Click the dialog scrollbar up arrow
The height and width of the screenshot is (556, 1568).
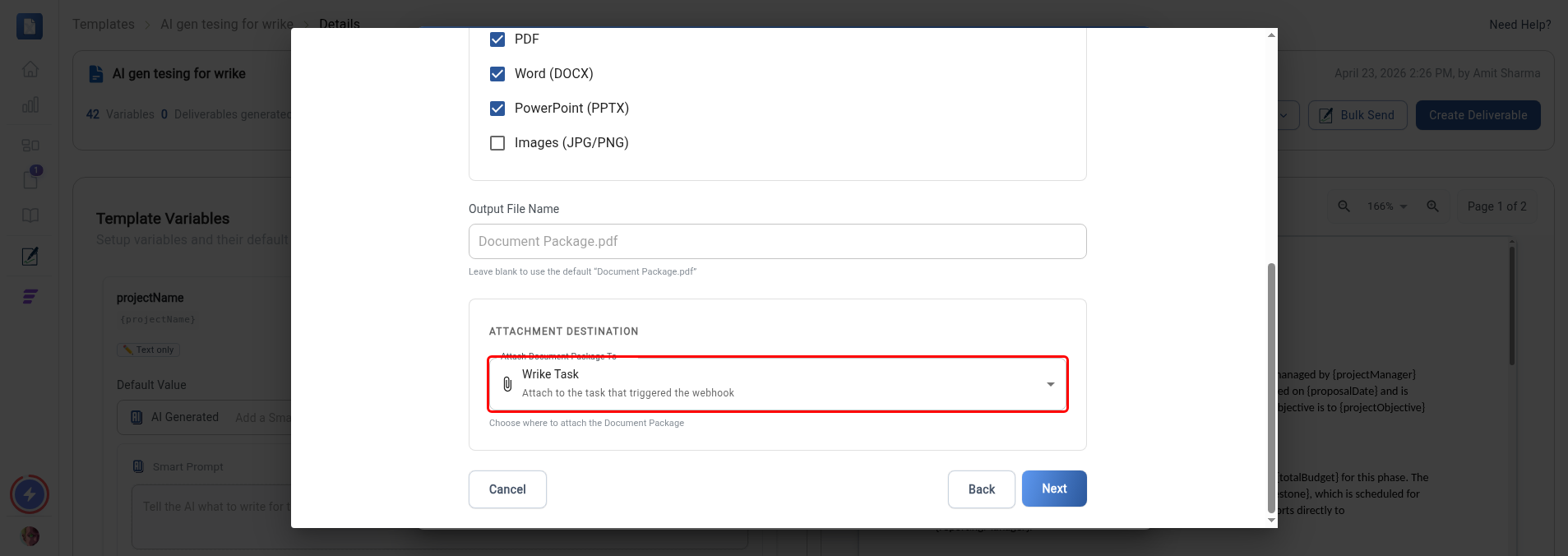[x=1271, y=35]
